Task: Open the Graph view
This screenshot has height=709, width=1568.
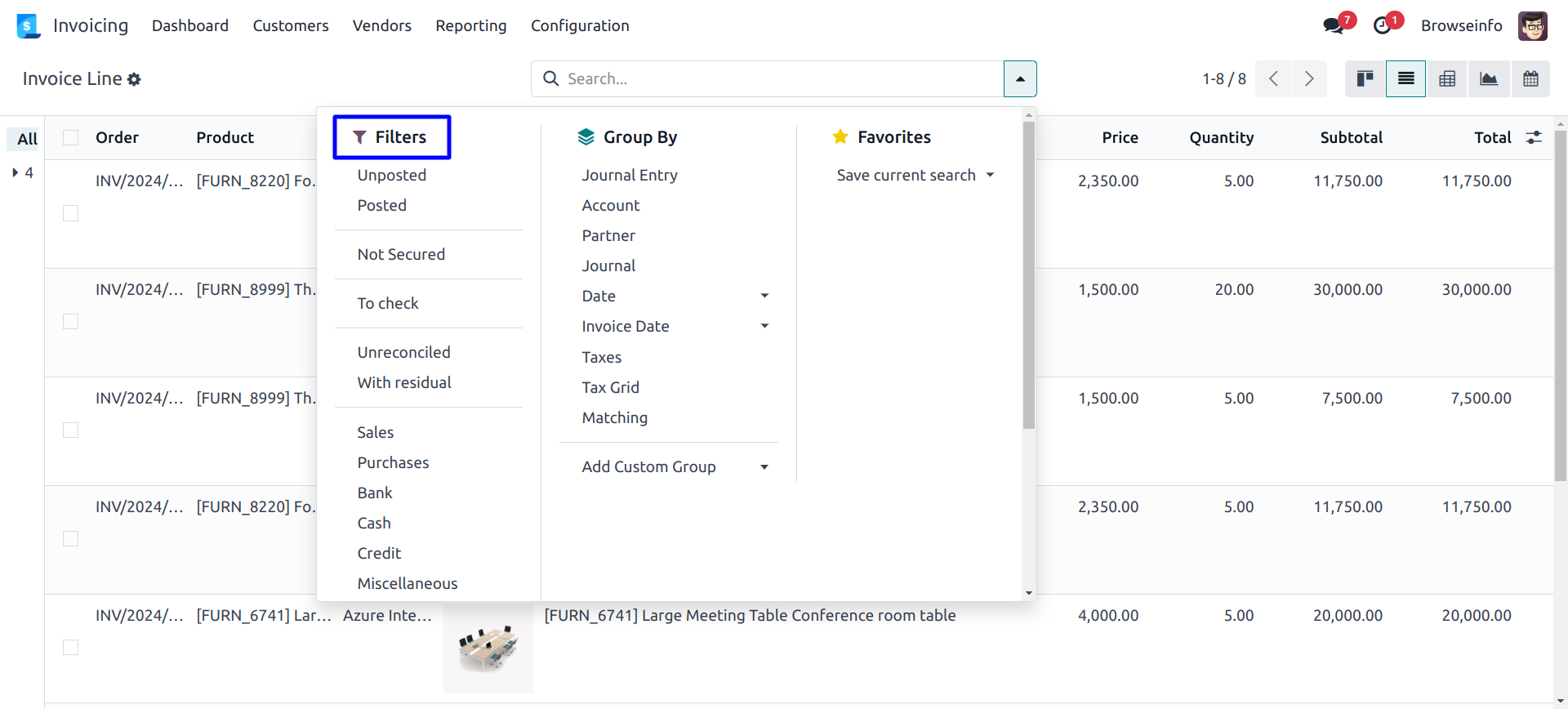Action: coord(1489,78)
